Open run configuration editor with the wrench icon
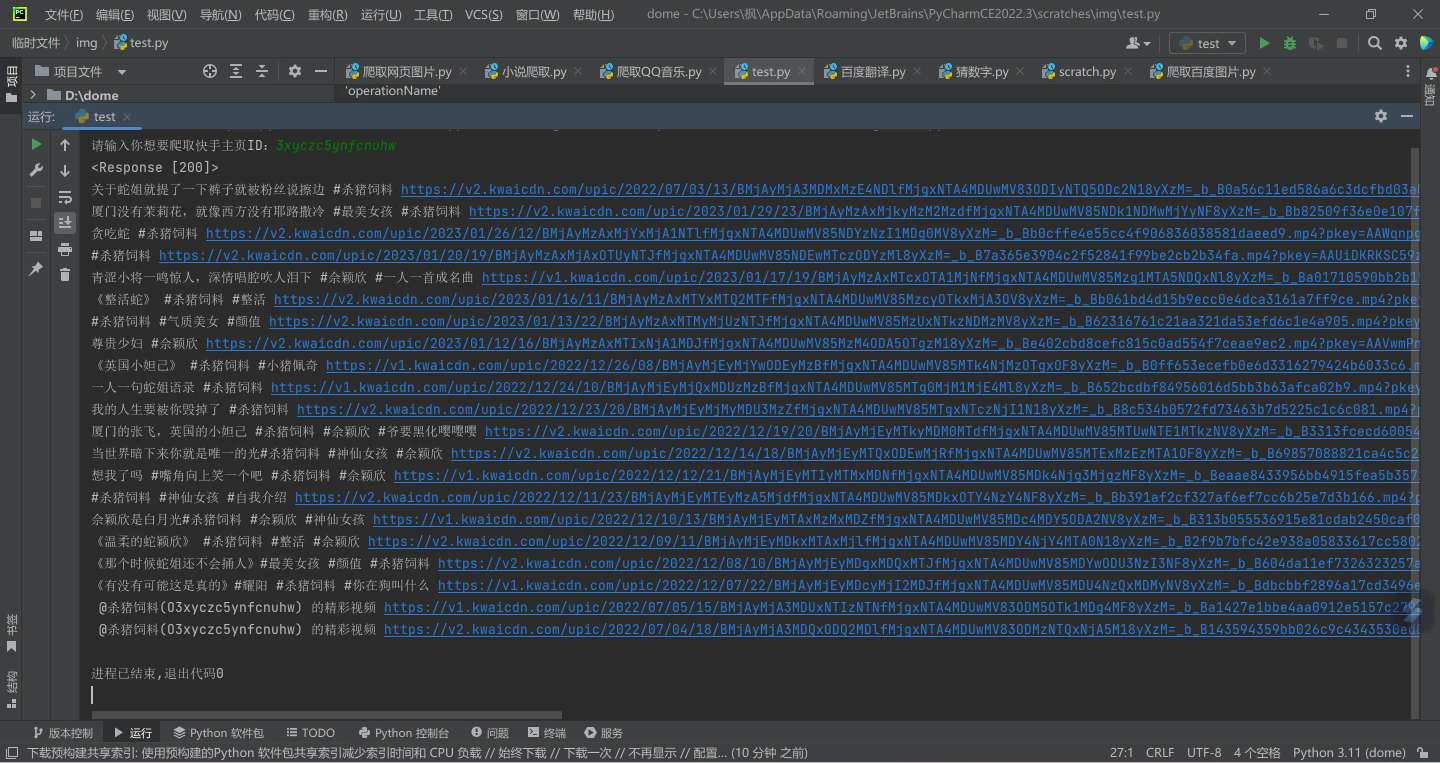1440x763 pixels. (x=36, y=168)
